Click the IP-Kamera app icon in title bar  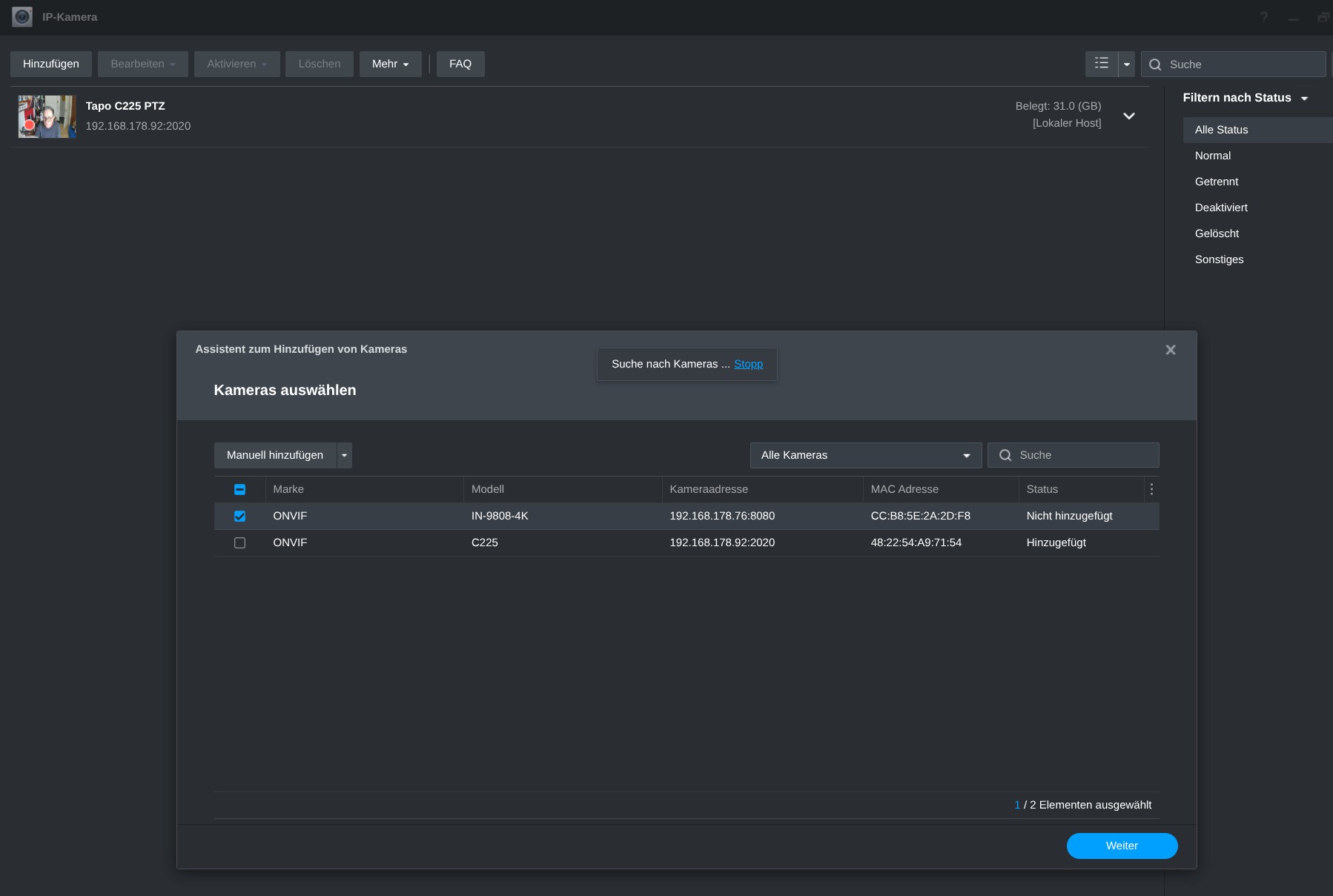click(22, 16)
